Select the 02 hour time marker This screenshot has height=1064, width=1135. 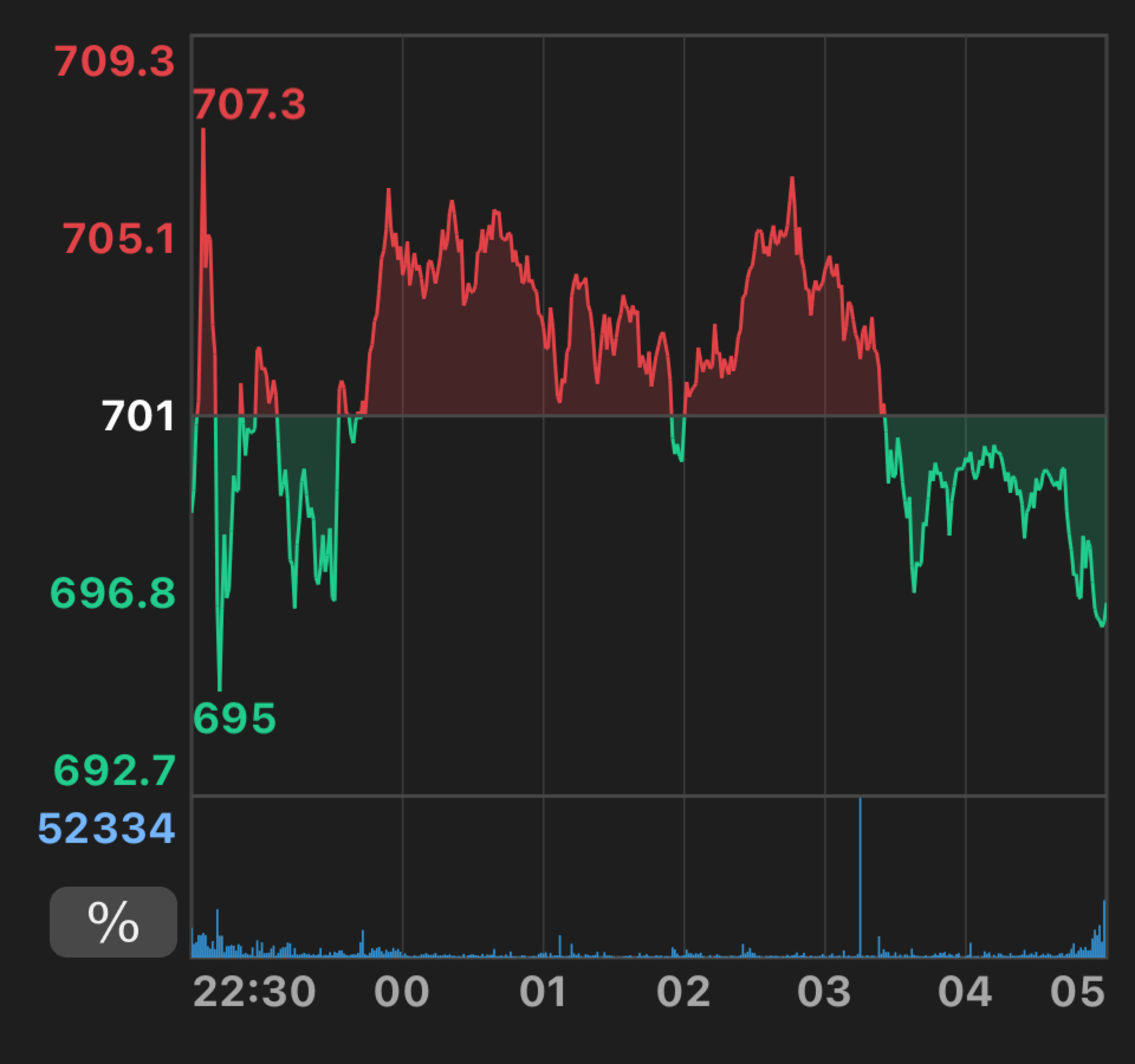click(x=683, y=991)
